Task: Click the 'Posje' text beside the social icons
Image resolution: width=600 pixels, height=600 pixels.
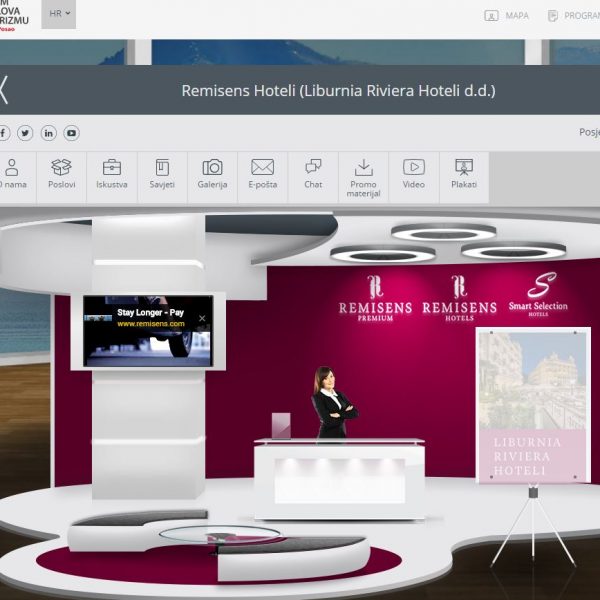Action: point(589,132)
